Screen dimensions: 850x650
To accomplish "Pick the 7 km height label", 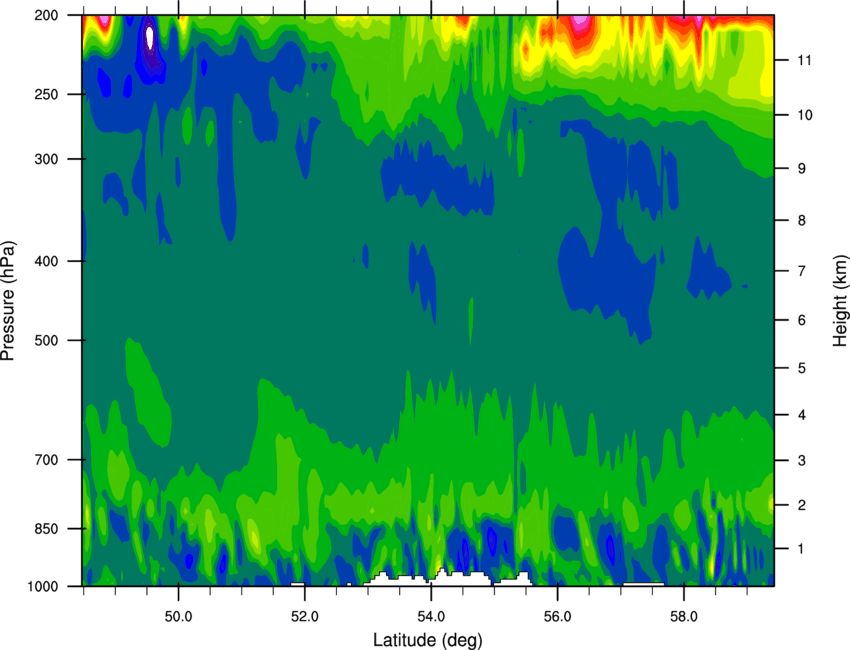I will 801,271.
